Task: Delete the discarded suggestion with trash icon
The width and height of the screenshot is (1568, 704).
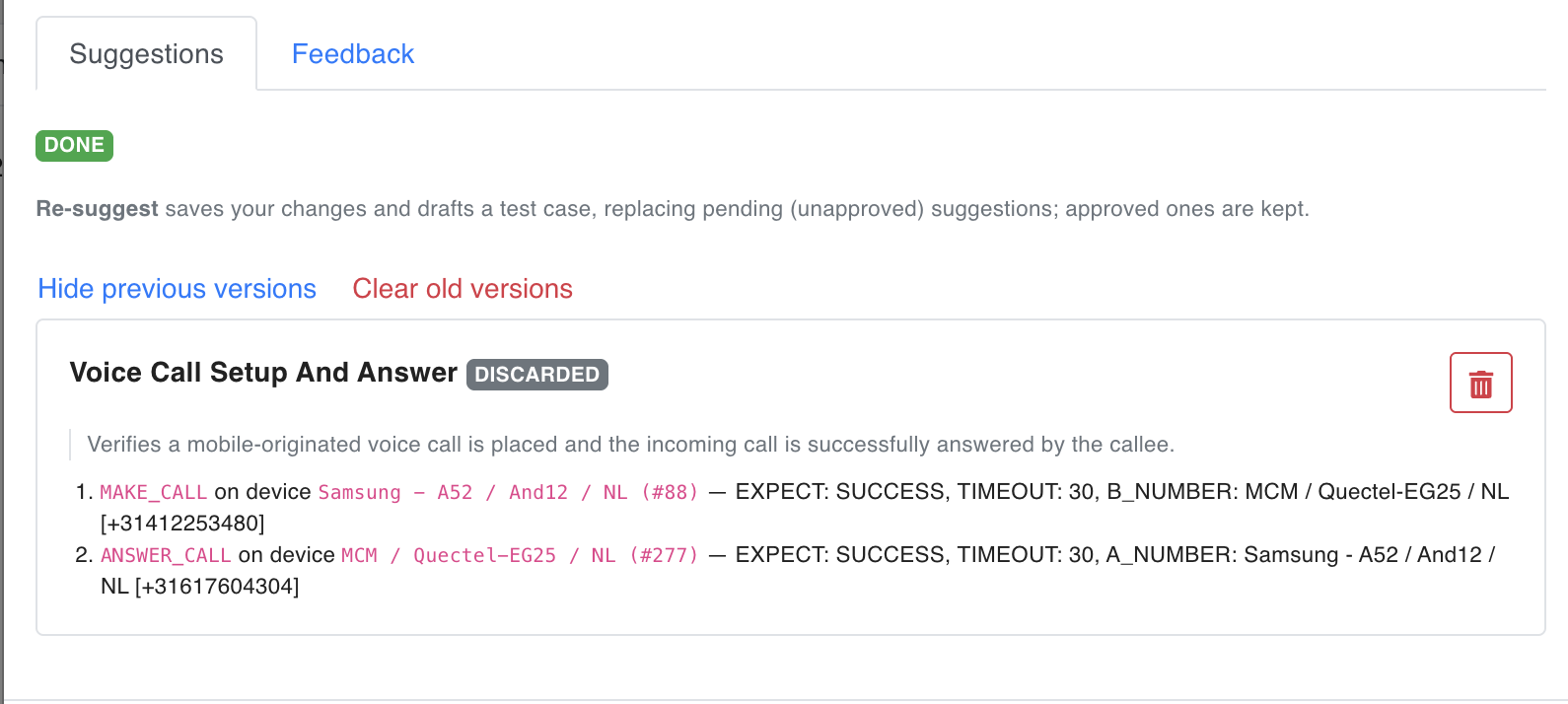Action: 1480,383
